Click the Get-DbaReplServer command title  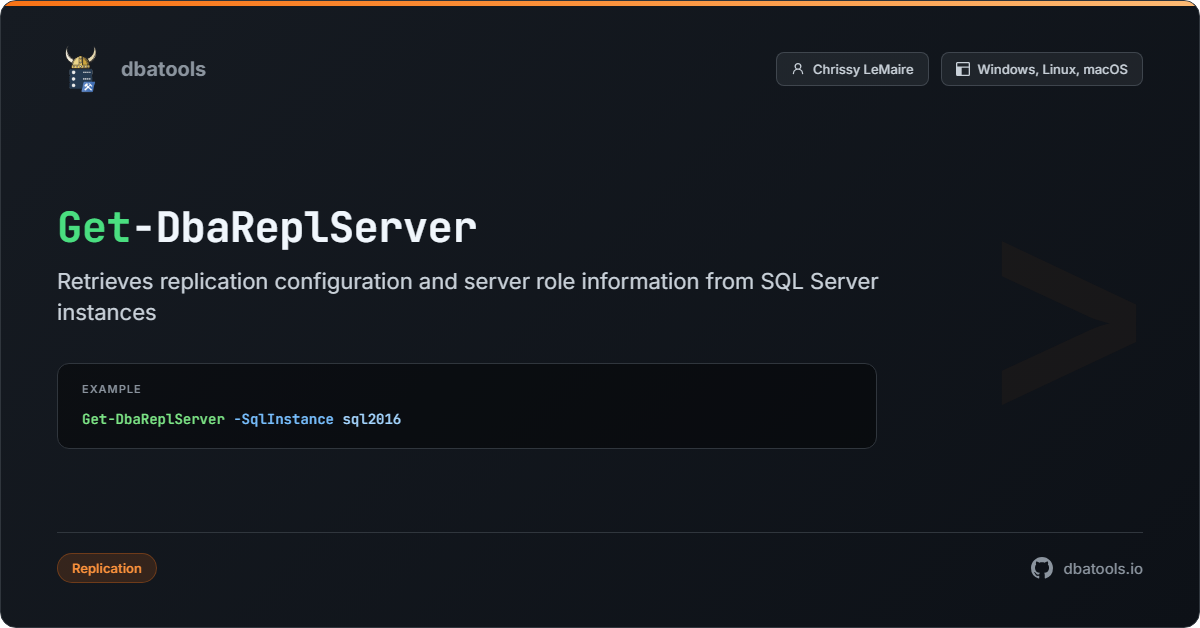click(x=267, y=228)
